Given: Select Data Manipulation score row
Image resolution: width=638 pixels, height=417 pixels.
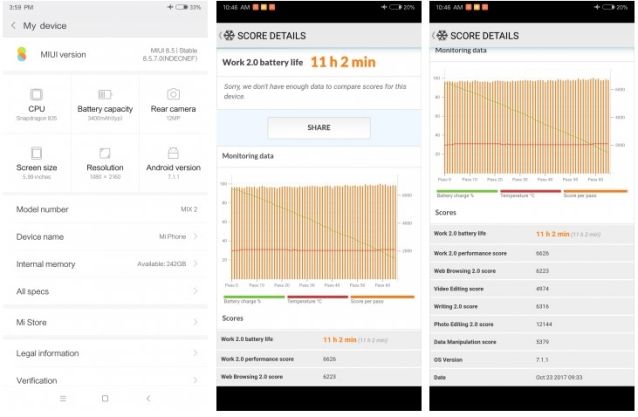Looking at the screenshot, I should [532, 342].
